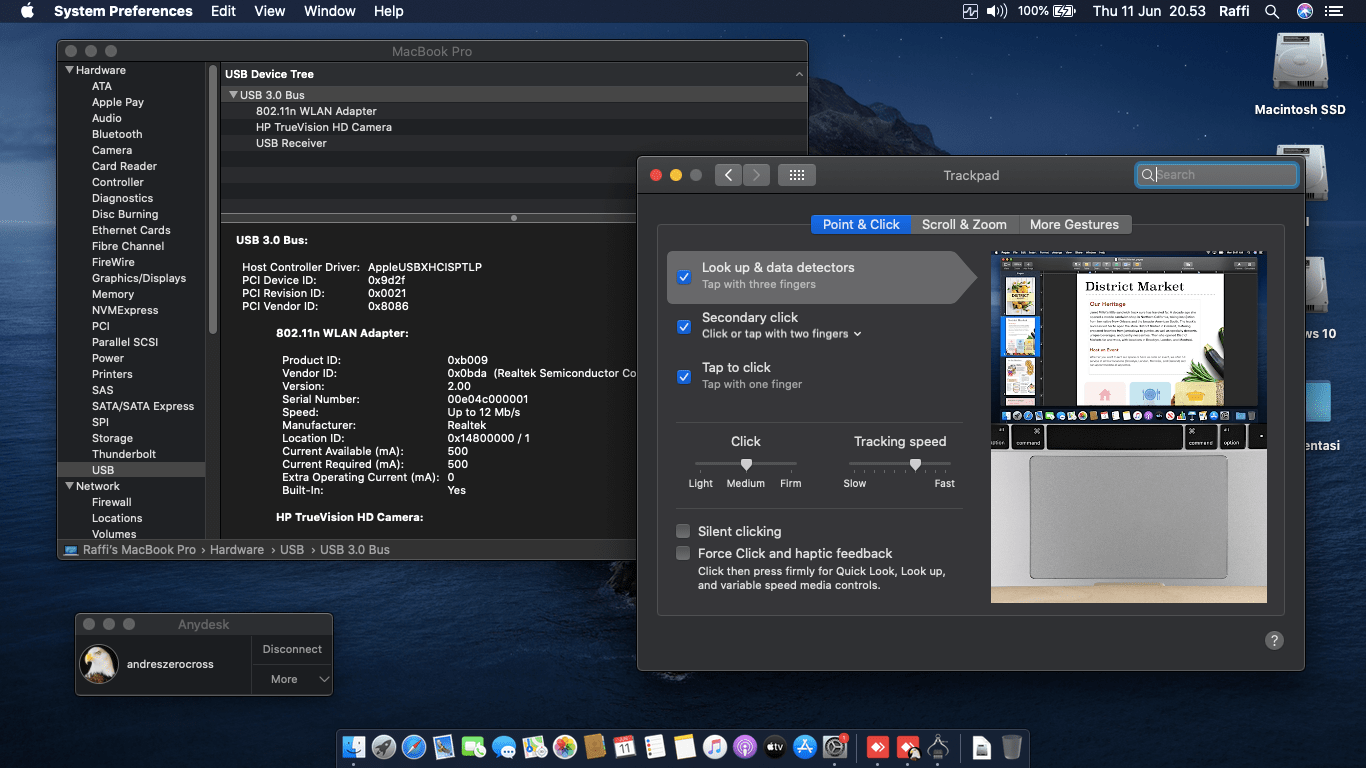The image size is (1366, 768).
Task: Open the View menu
Action: point(270,11)
